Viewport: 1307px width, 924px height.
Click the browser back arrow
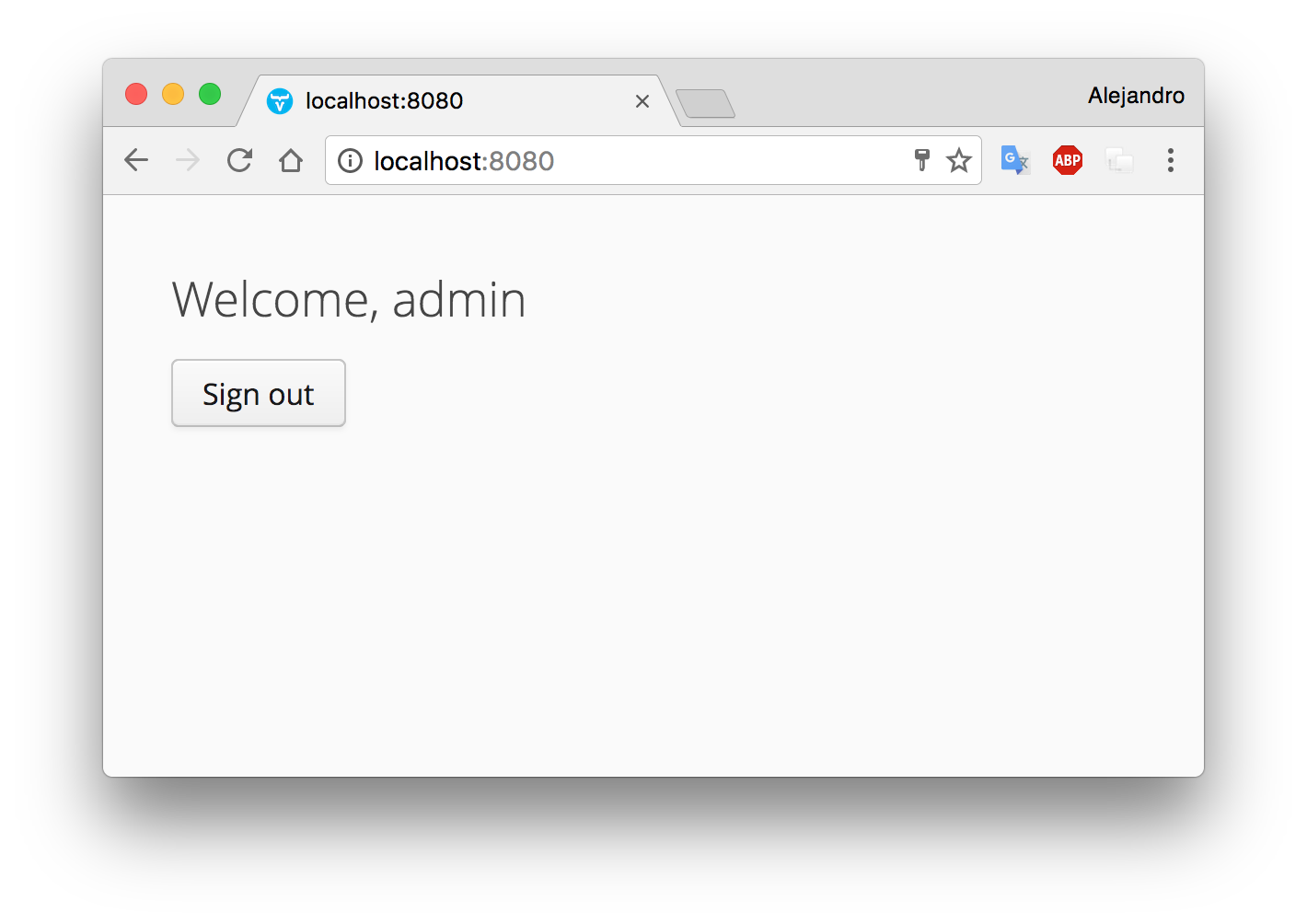coord(136,161)
